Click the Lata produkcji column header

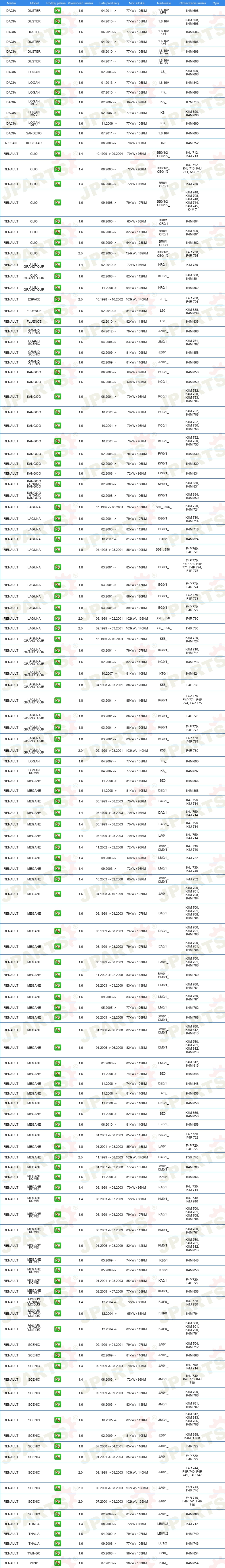coord(109,3)
